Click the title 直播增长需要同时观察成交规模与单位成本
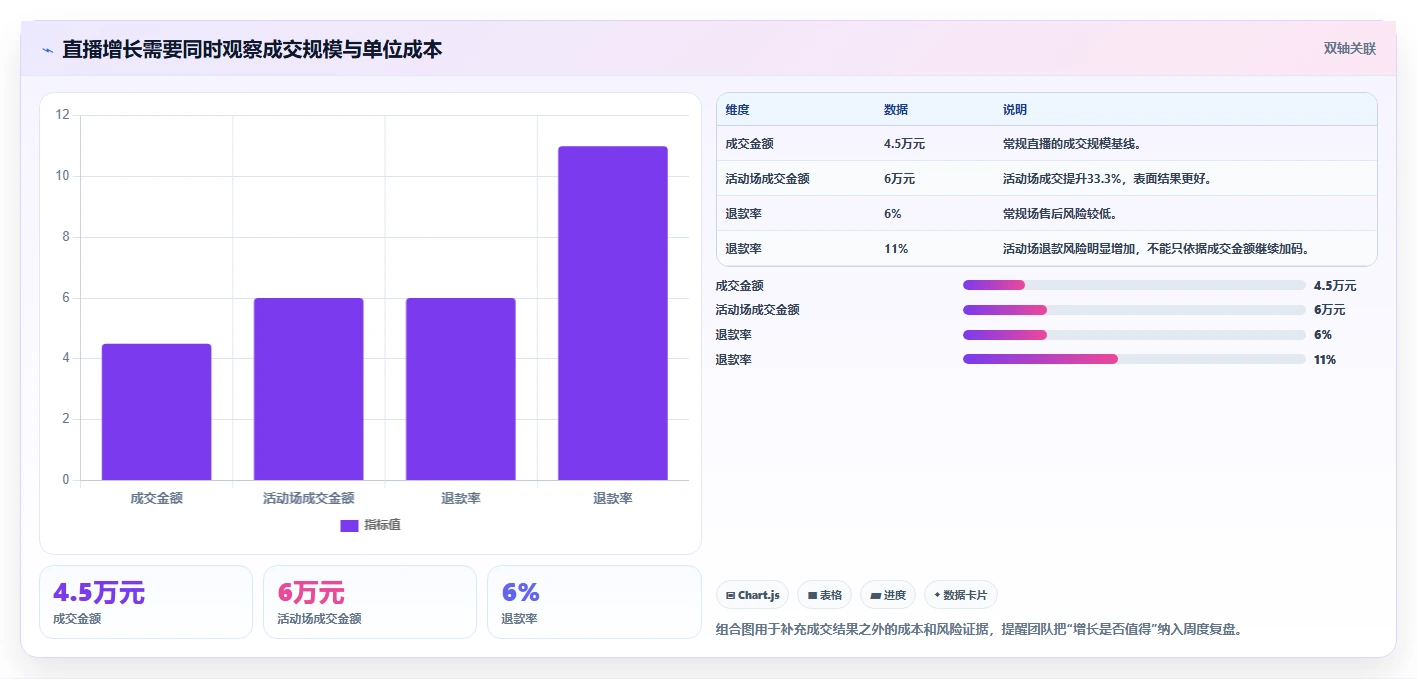Viewport: 1417px width, 679px height. pyautogui.click(x=252, y=50)
